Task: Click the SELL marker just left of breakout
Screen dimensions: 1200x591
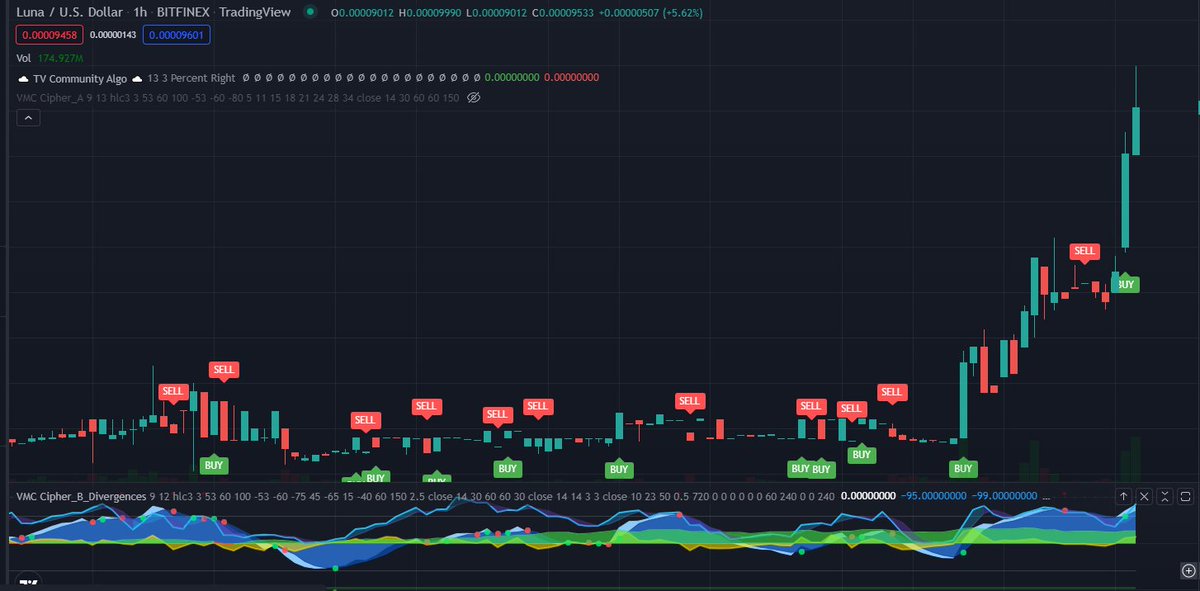Action: (891, 393)
